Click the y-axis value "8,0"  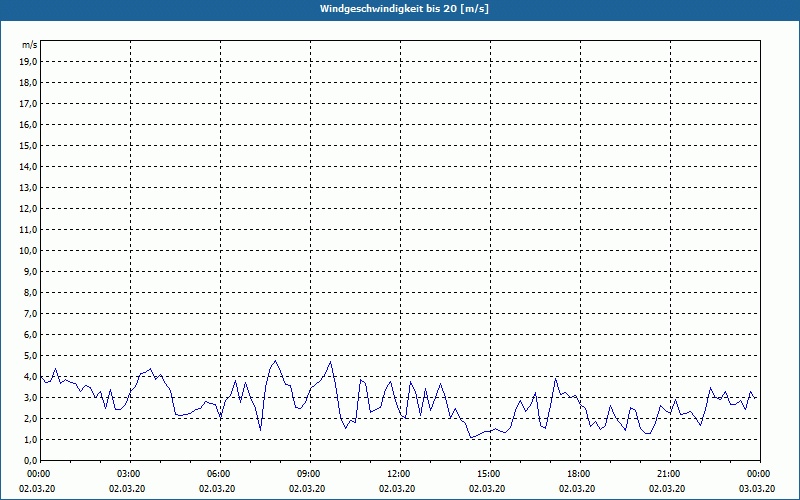coord(30,292)
